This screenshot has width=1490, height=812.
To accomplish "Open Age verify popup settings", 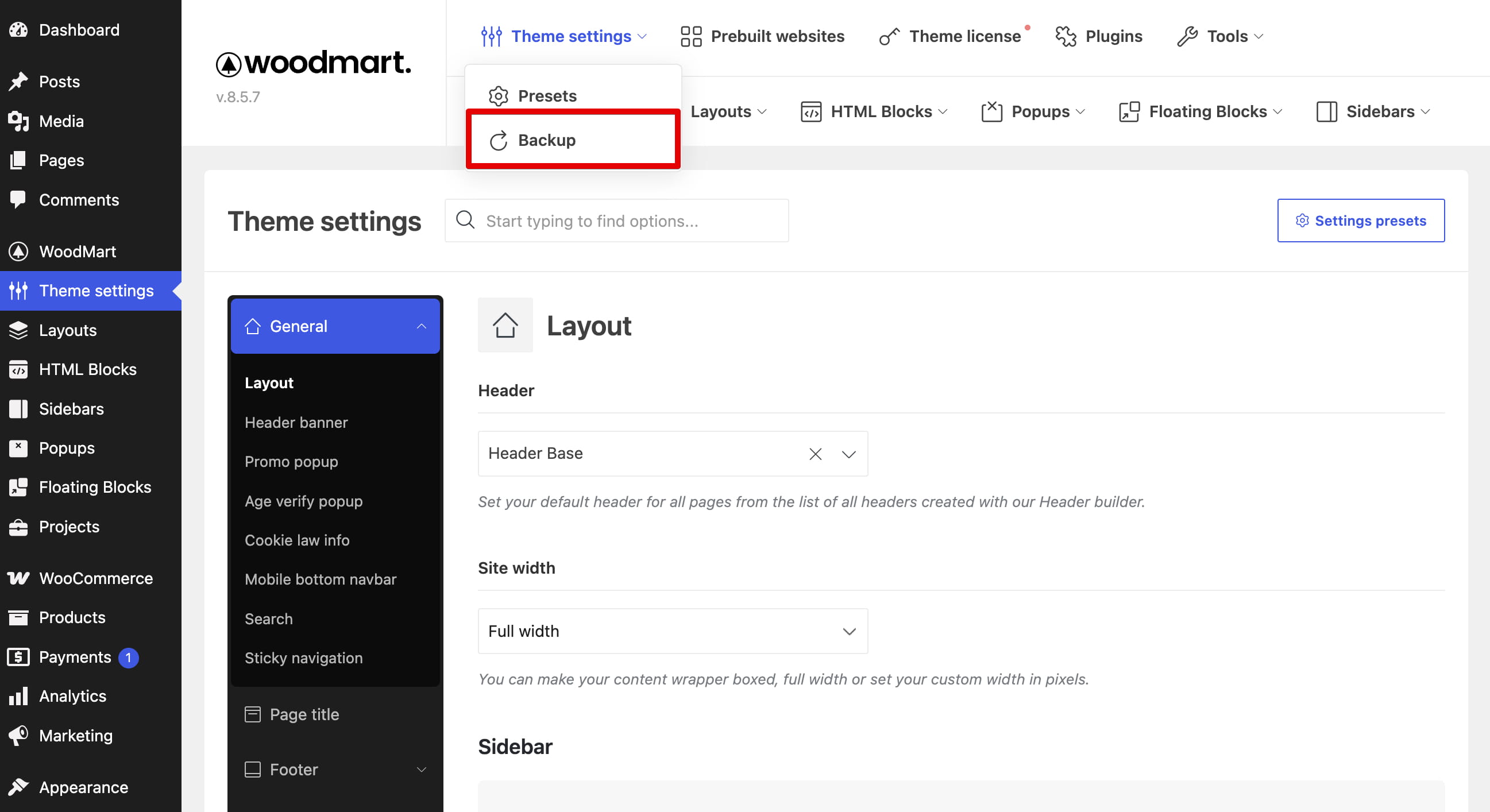I will 304,501.
